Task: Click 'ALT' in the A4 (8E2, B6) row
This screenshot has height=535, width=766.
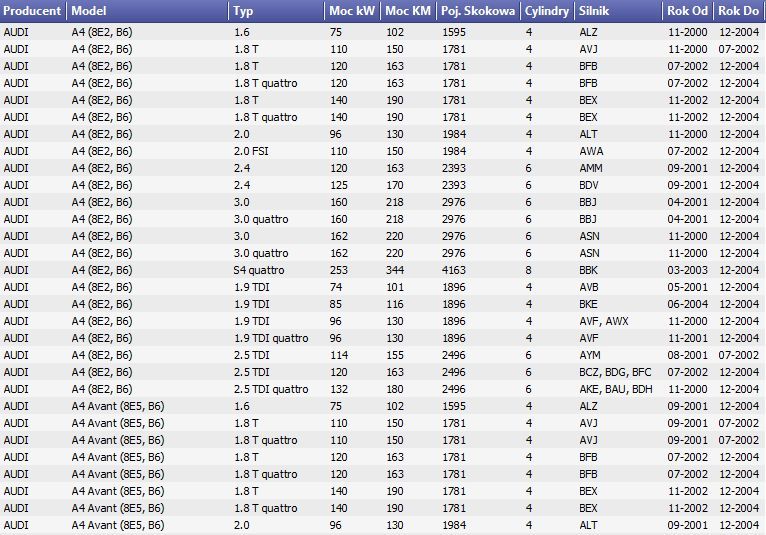Action: (x=588, y=134)
